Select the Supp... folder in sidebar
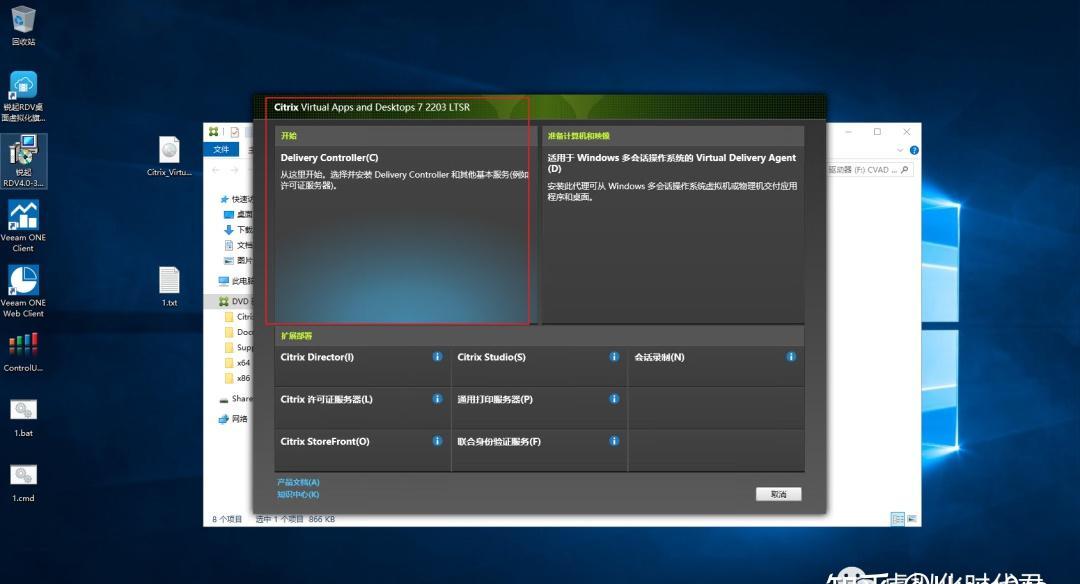This screenshot has height=584, width=1080. [x=238, y=347]
